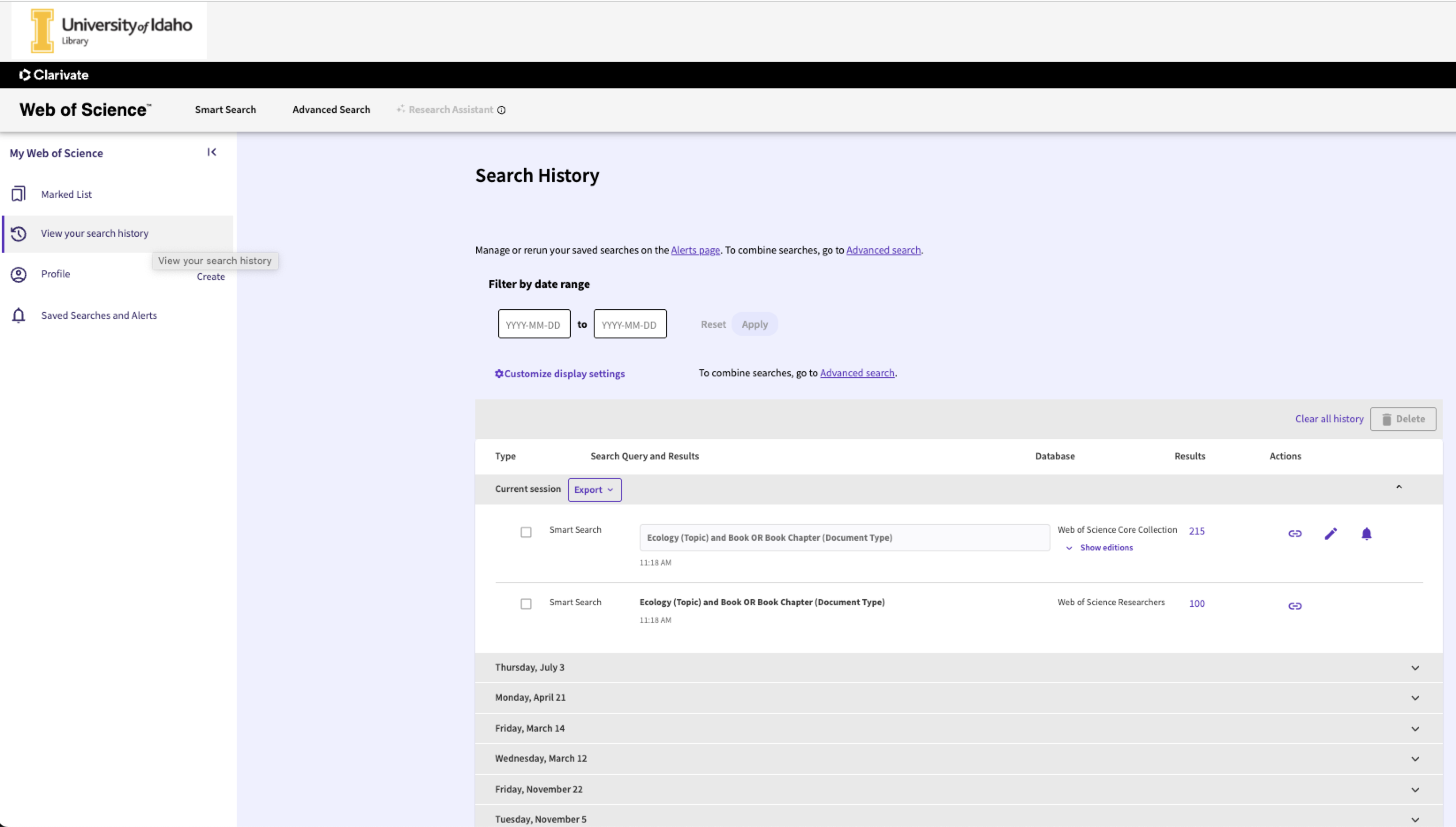Open the Profile menu item

[56, 274]
